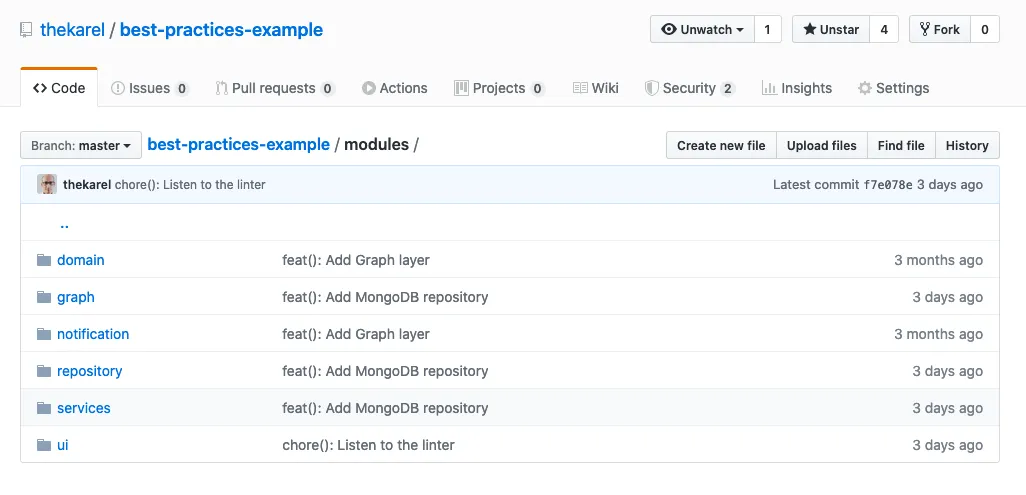This screenshot has width=1026, height=495.
Task: Switch to the Security tab
Action: [x=690, y=88]
